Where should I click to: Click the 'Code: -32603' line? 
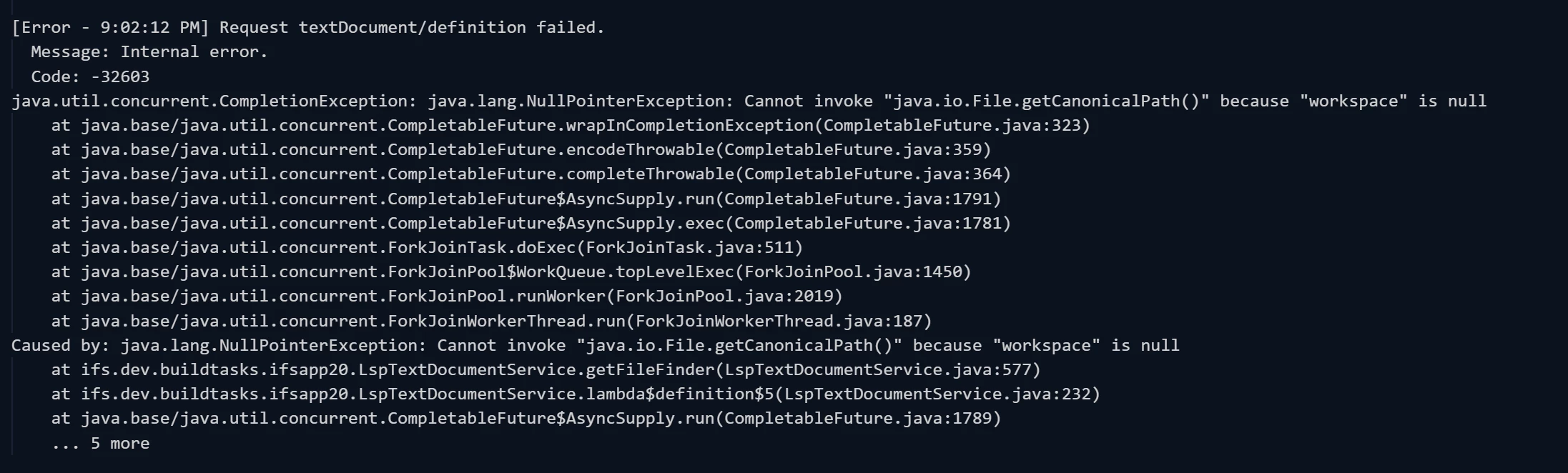[90, 76]
